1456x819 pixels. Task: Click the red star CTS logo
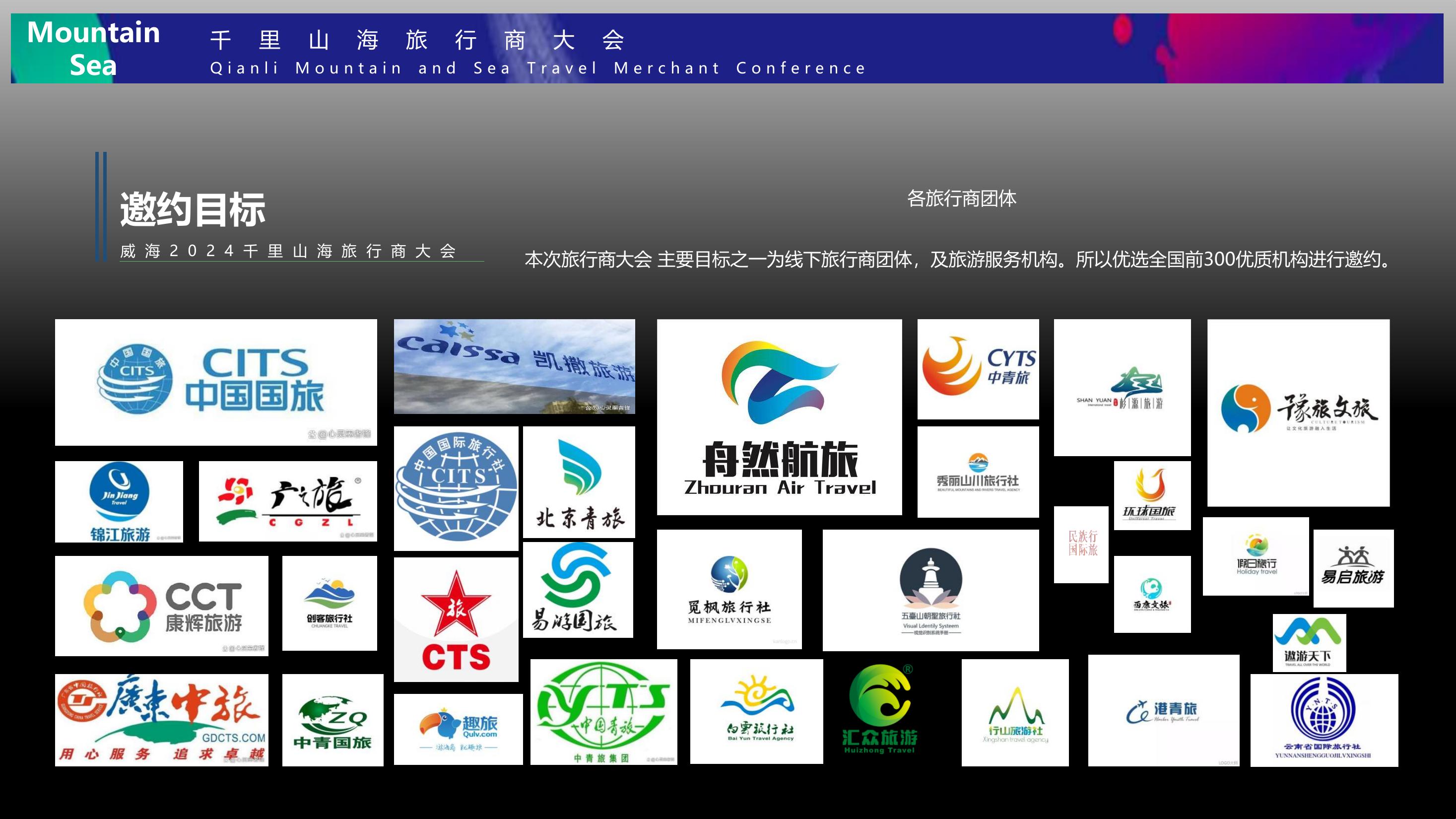click(456, 619)
